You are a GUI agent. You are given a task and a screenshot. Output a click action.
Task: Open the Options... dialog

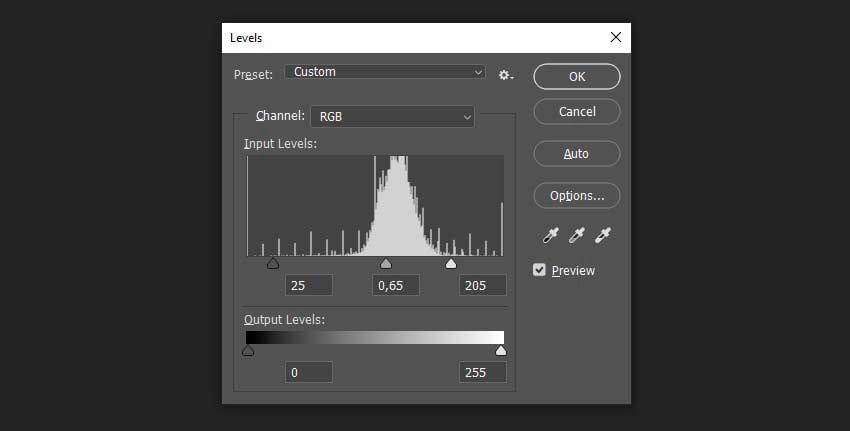tap(577, 196)
